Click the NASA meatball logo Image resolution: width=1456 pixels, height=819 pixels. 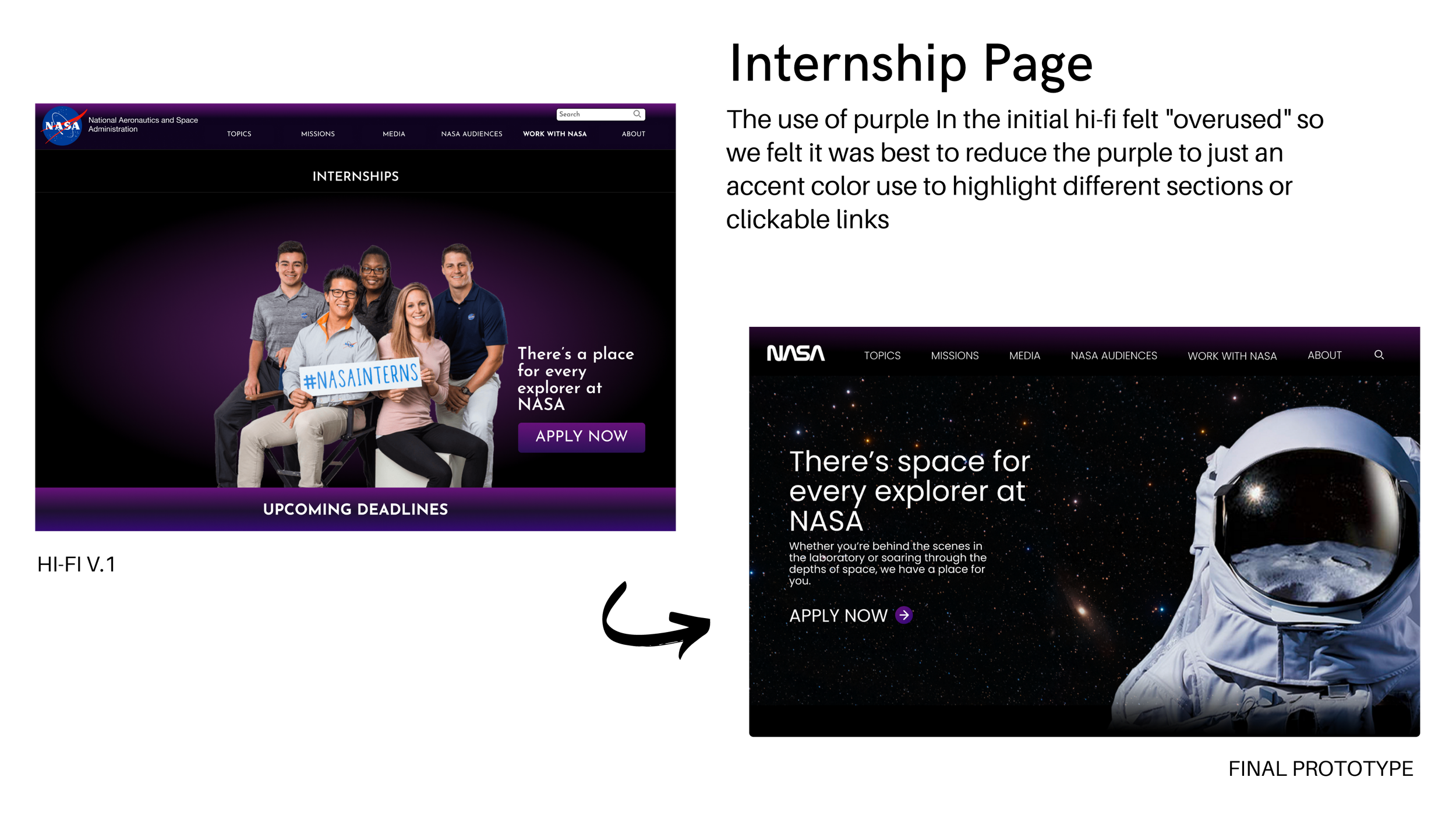(63, 126)
